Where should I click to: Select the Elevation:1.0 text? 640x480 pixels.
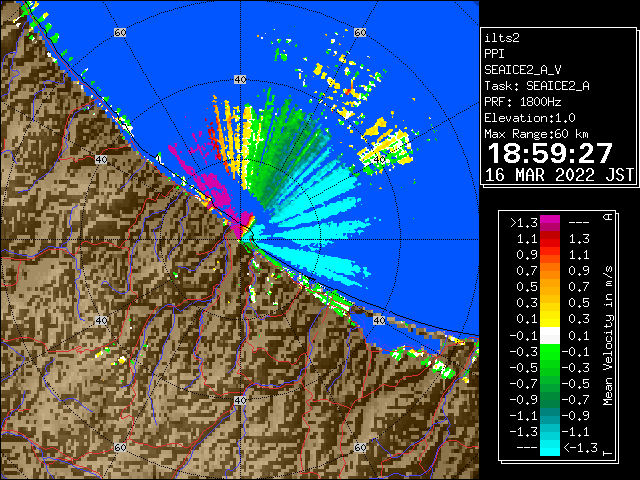tap(530, 118)
